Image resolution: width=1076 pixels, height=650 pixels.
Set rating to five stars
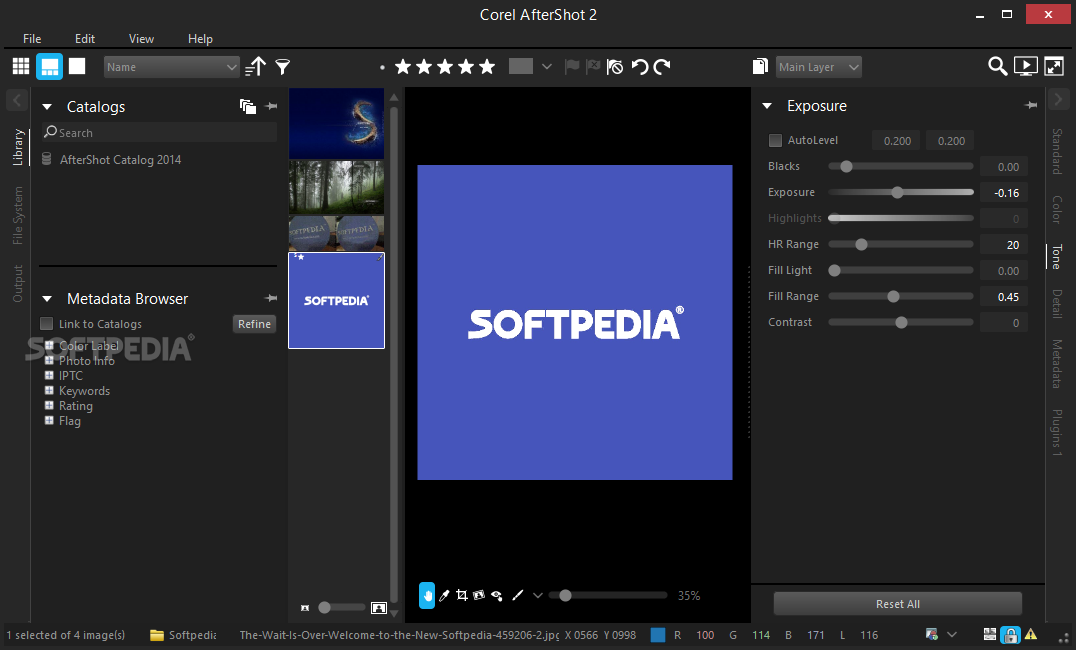tap(487, 67)
